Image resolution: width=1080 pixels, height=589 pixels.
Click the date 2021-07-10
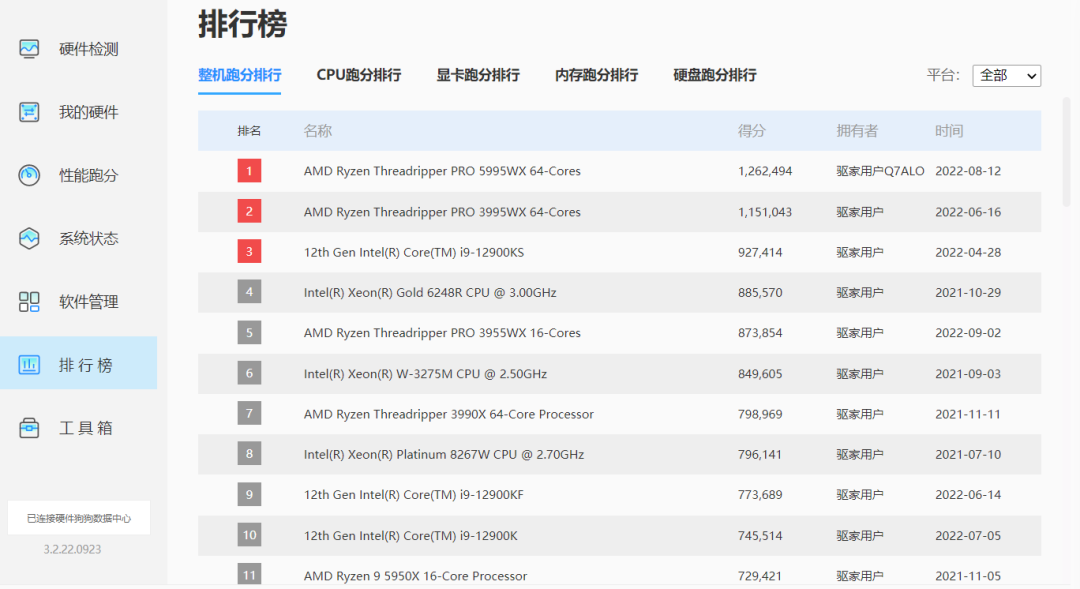tap(968, 454)
